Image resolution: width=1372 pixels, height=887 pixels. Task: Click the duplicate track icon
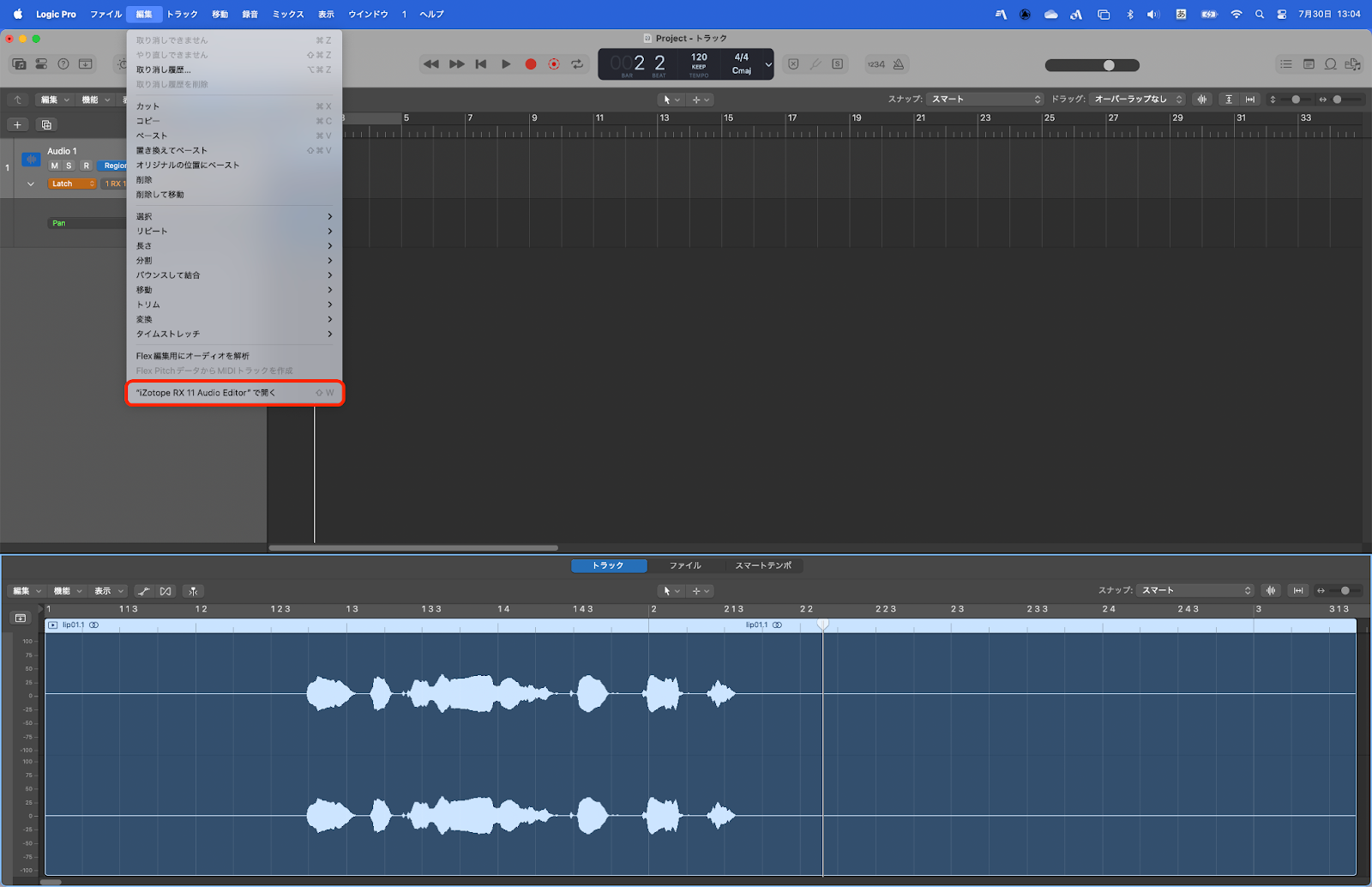pyautogui.click(x=46, y=125)
